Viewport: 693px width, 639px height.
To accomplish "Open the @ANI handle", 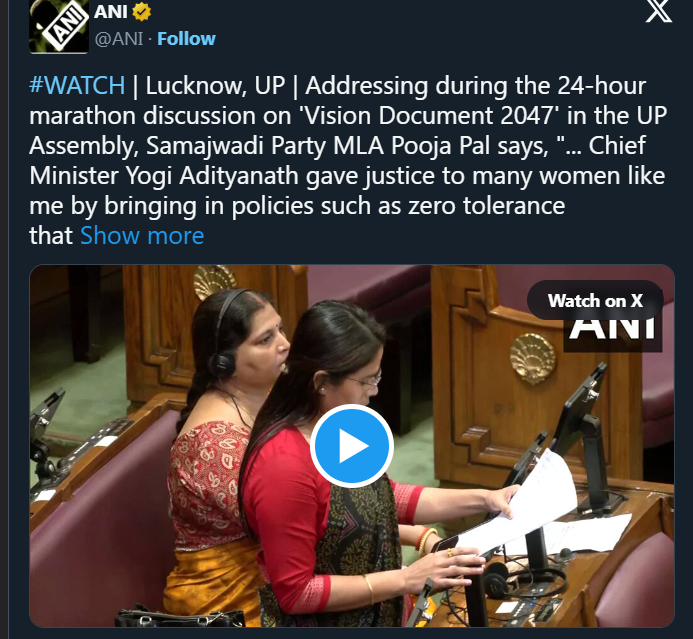I will [x=119, y=39].
